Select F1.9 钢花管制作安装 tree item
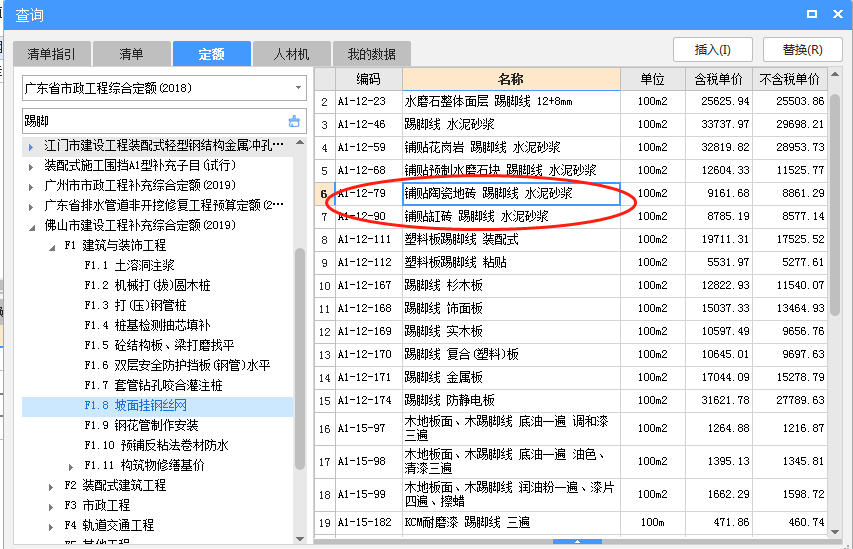853x549 pixels. point(141,425)
